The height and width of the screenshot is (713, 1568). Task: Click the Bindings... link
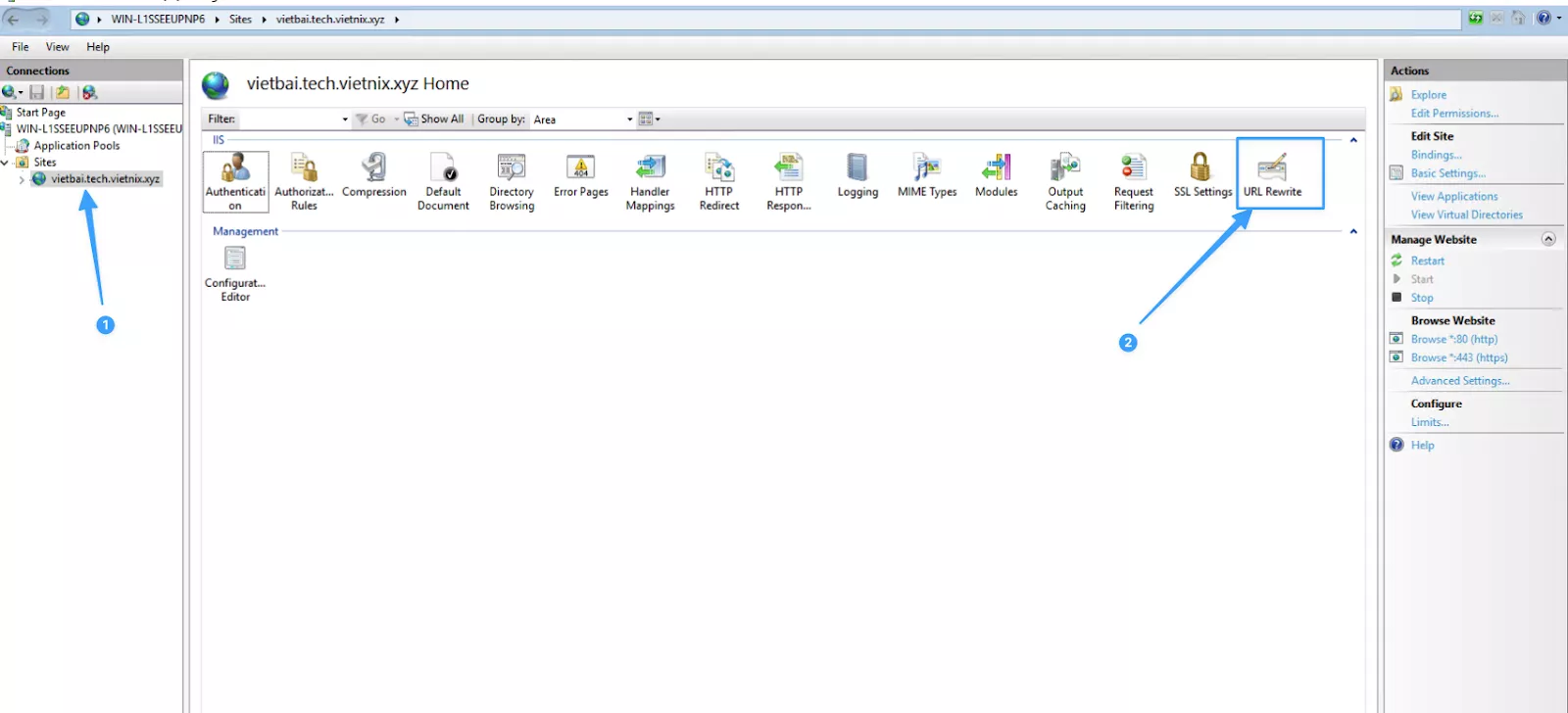(x=1436, y=155)
